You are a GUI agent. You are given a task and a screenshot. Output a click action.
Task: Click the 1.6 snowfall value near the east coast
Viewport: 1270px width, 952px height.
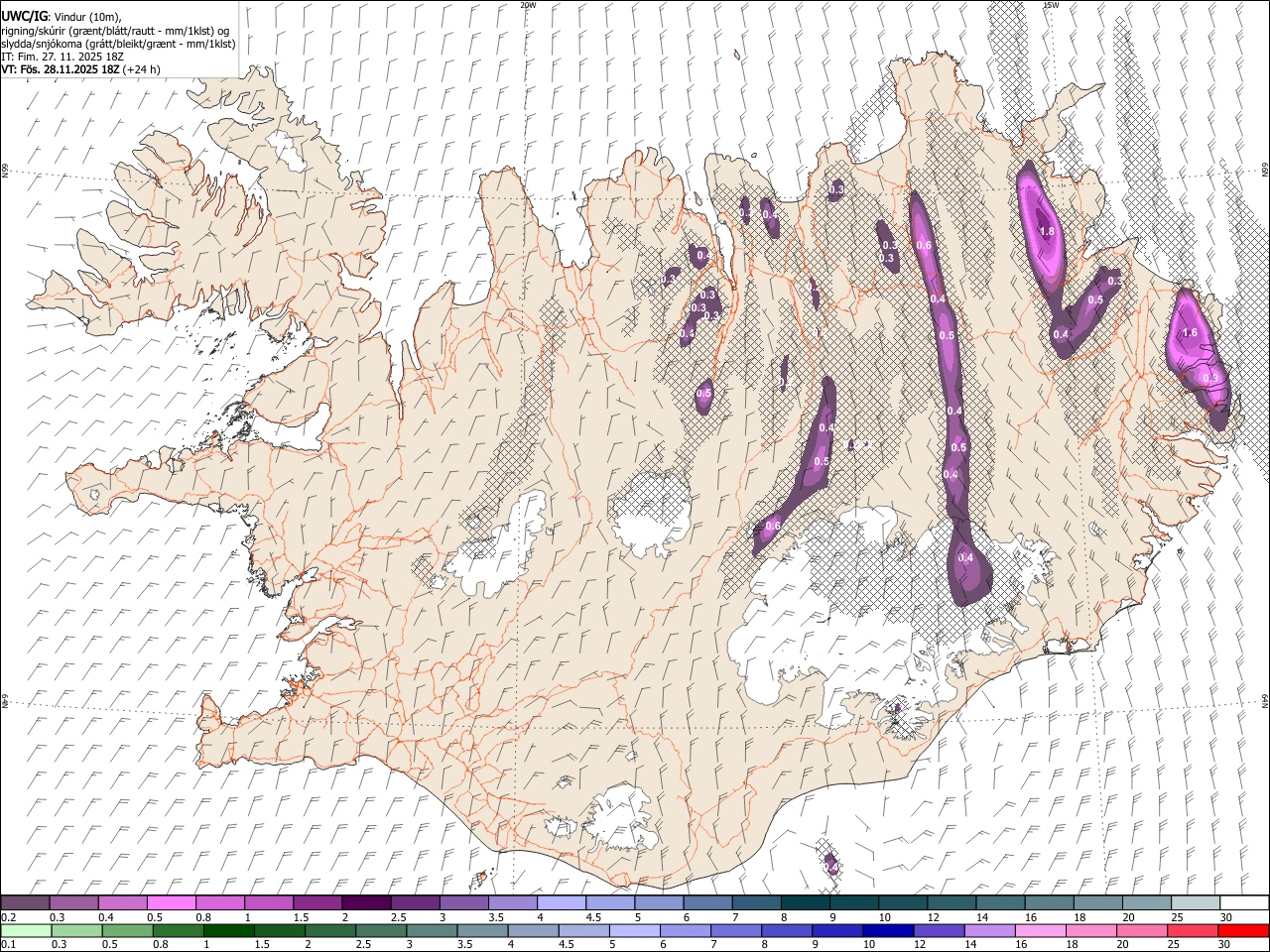tap(1190, 333)
